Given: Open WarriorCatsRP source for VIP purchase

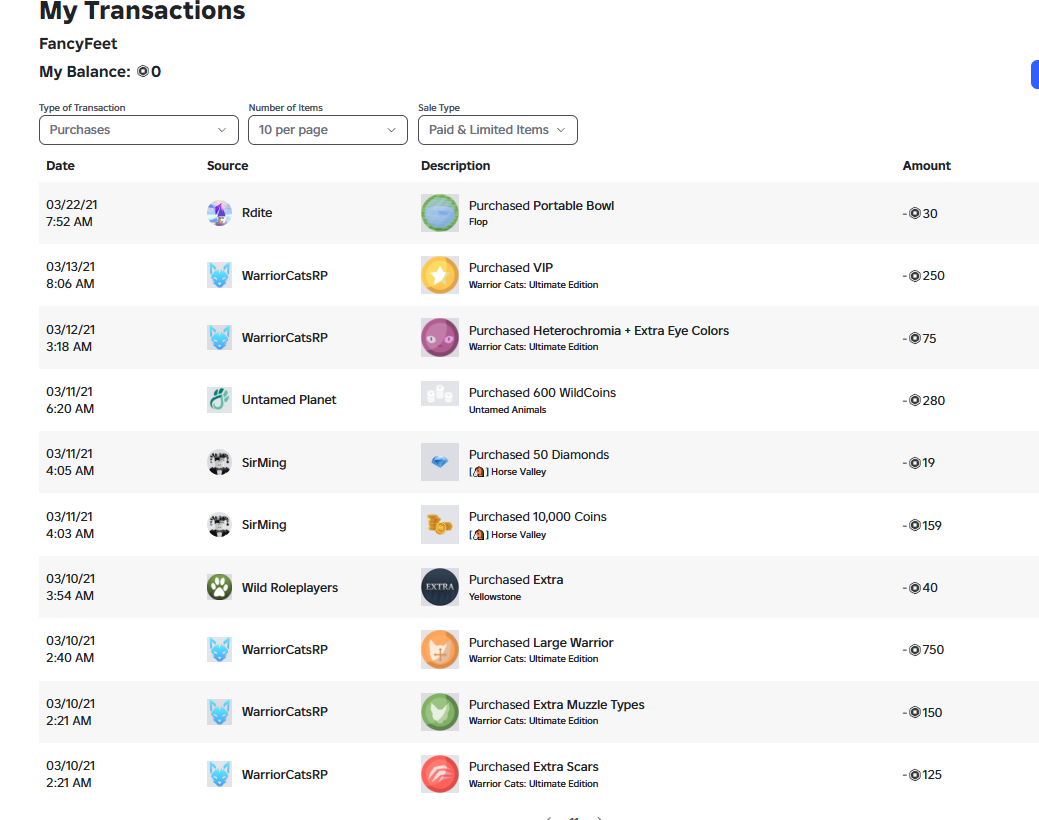Looking at the screenshot, I should tap(284, 276).
